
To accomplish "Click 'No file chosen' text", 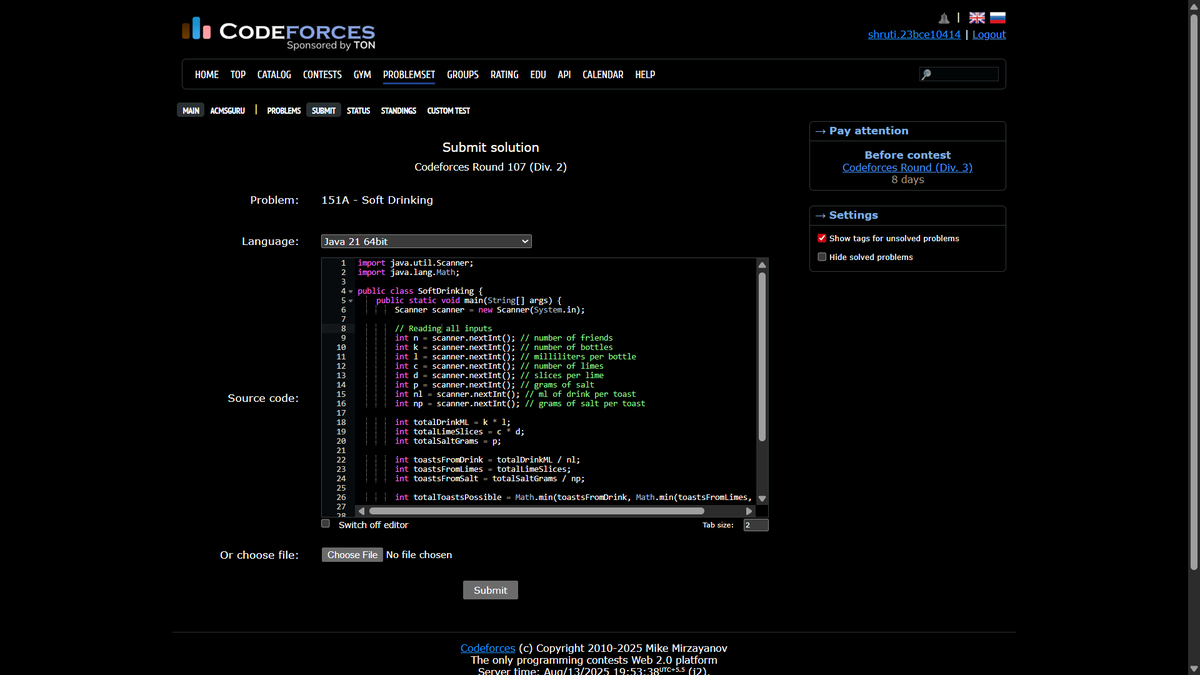I will (x=419, y=554).
